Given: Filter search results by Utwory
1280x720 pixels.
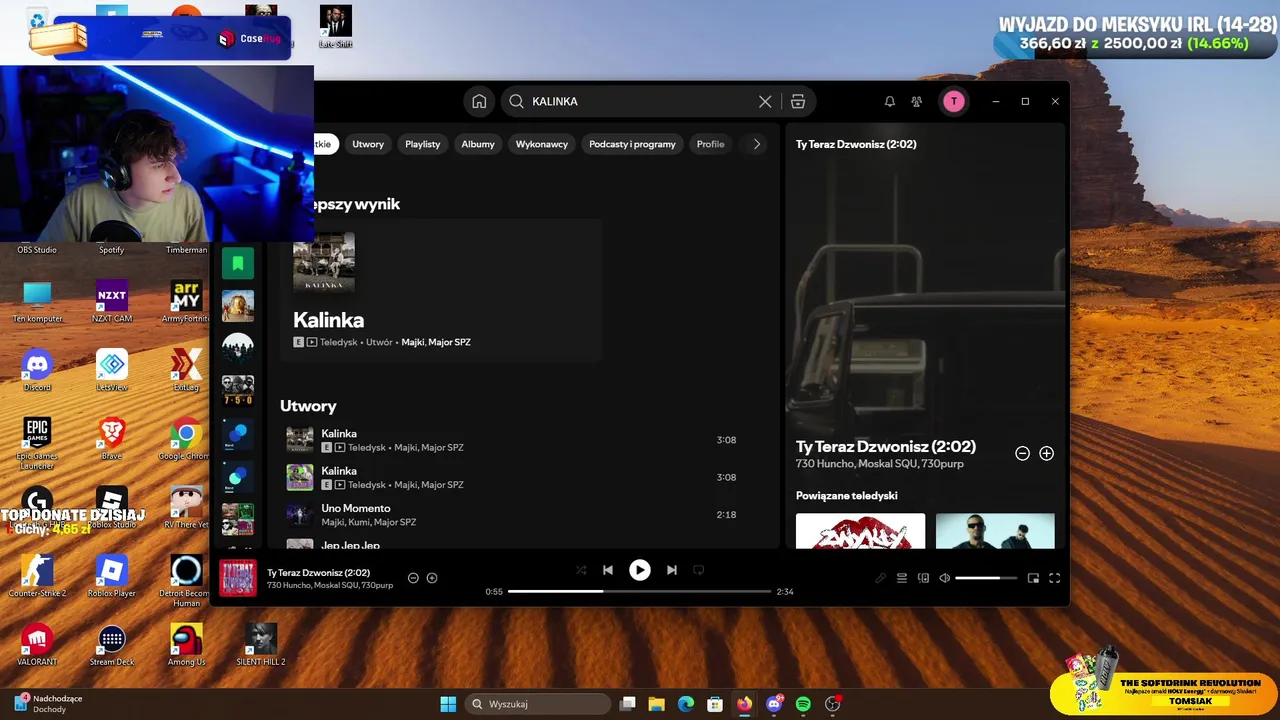Looking at the screenshot, I should pyautogui.click(x=368, y=144).
